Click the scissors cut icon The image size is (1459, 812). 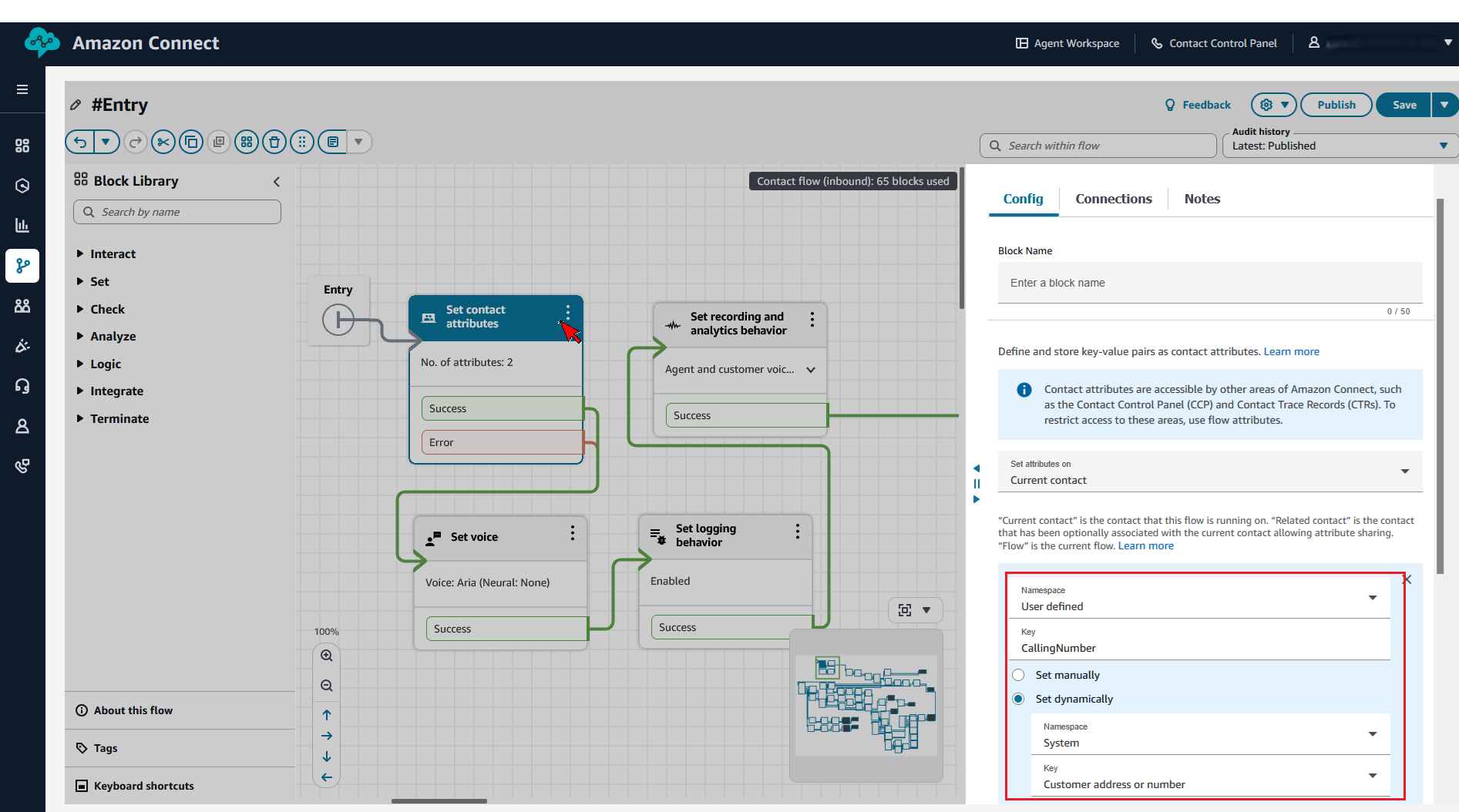[x=163, y=142]
